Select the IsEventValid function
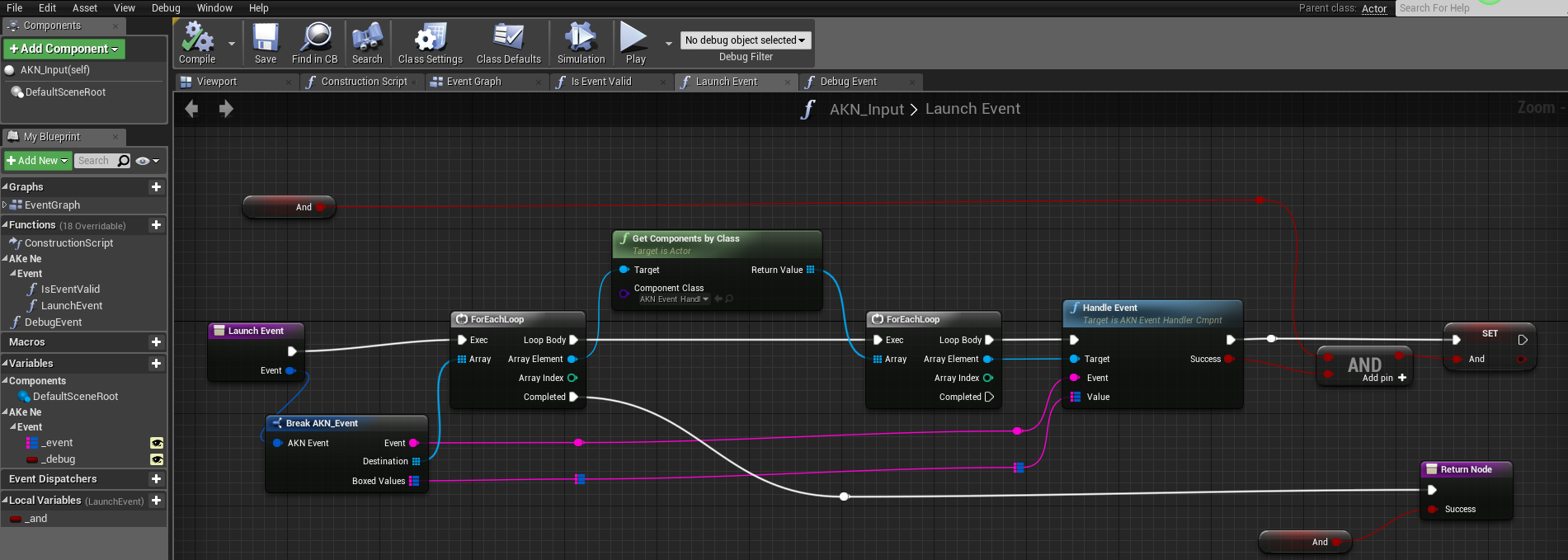The image size is (1568, 560). click(x=70, y=289)
